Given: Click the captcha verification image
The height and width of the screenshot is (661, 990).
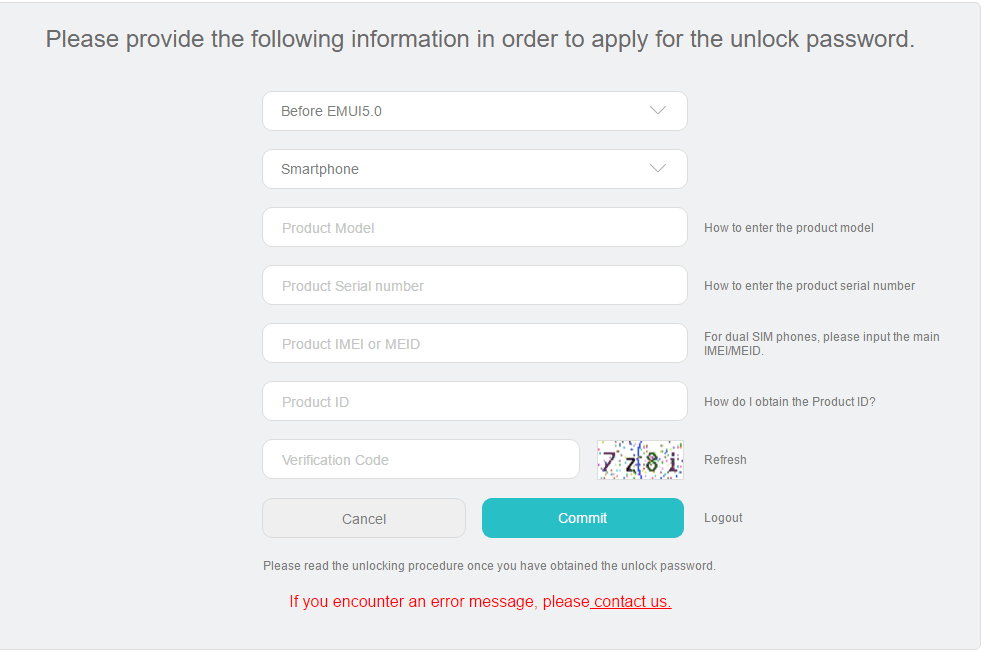Looking at the screenshot, I should coord(640,460).
